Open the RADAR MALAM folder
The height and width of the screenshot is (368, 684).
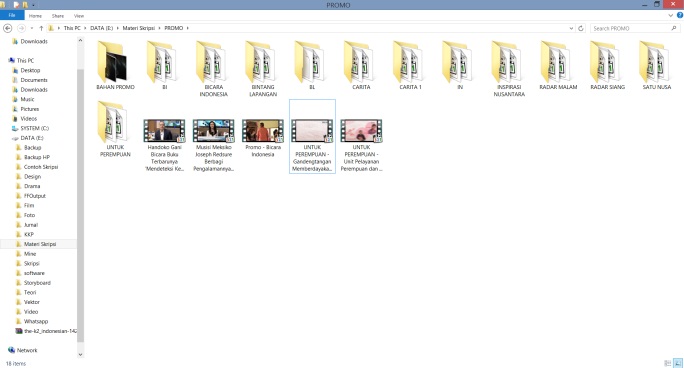click(x=558, y=65)
